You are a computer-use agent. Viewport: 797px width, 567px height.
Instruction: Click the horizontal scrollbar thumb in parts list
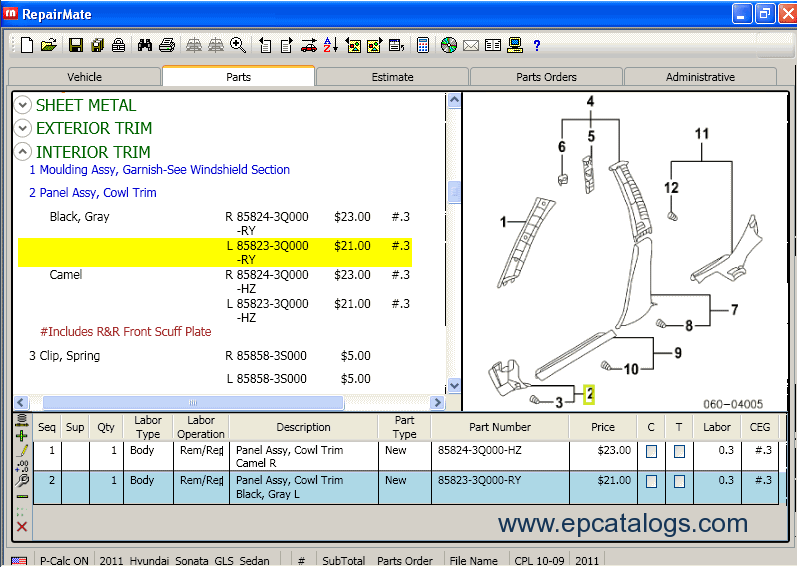193,402
